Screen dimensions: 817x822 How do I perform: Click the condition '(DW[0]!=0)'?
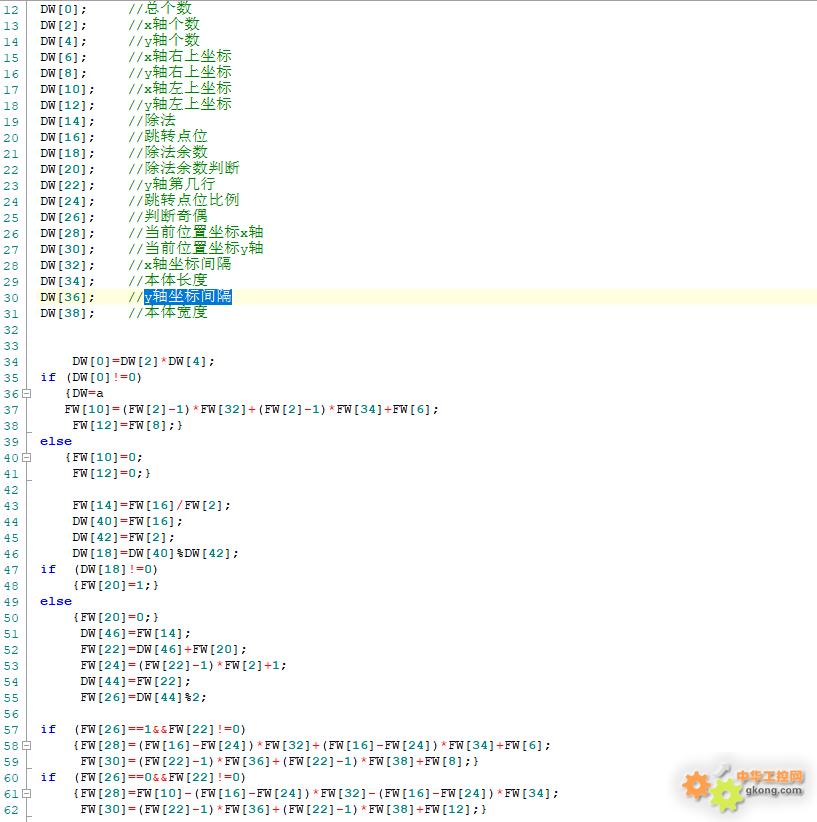pos(104,377)
